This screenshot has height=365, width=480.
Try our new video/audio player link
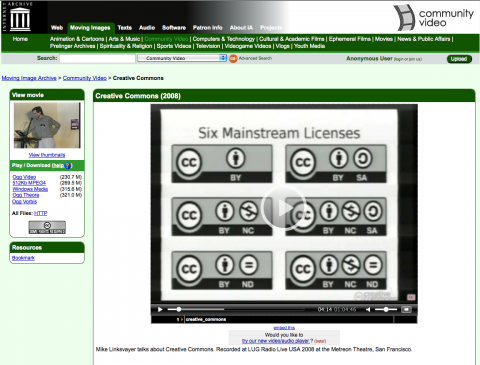(275, 341)
